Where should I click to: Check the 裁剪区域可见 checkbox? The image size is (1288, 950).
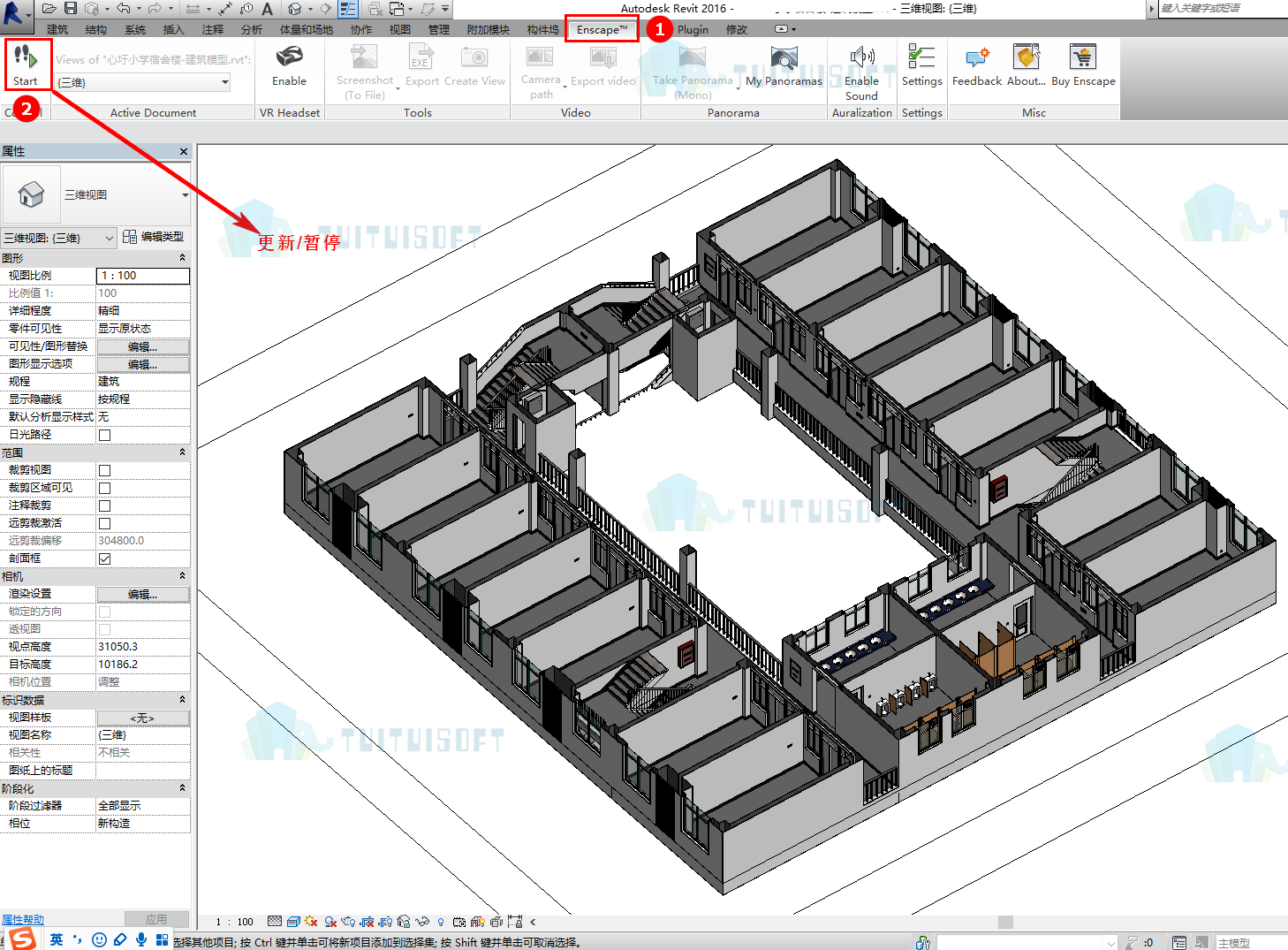[x=104, y=488]
